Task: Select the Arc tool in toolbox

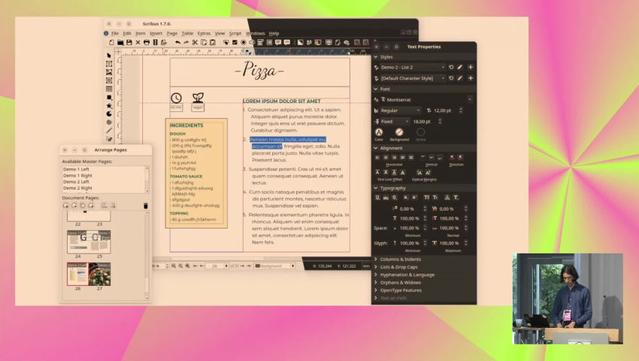Action: pyautogui.click(x=109, y=114)
